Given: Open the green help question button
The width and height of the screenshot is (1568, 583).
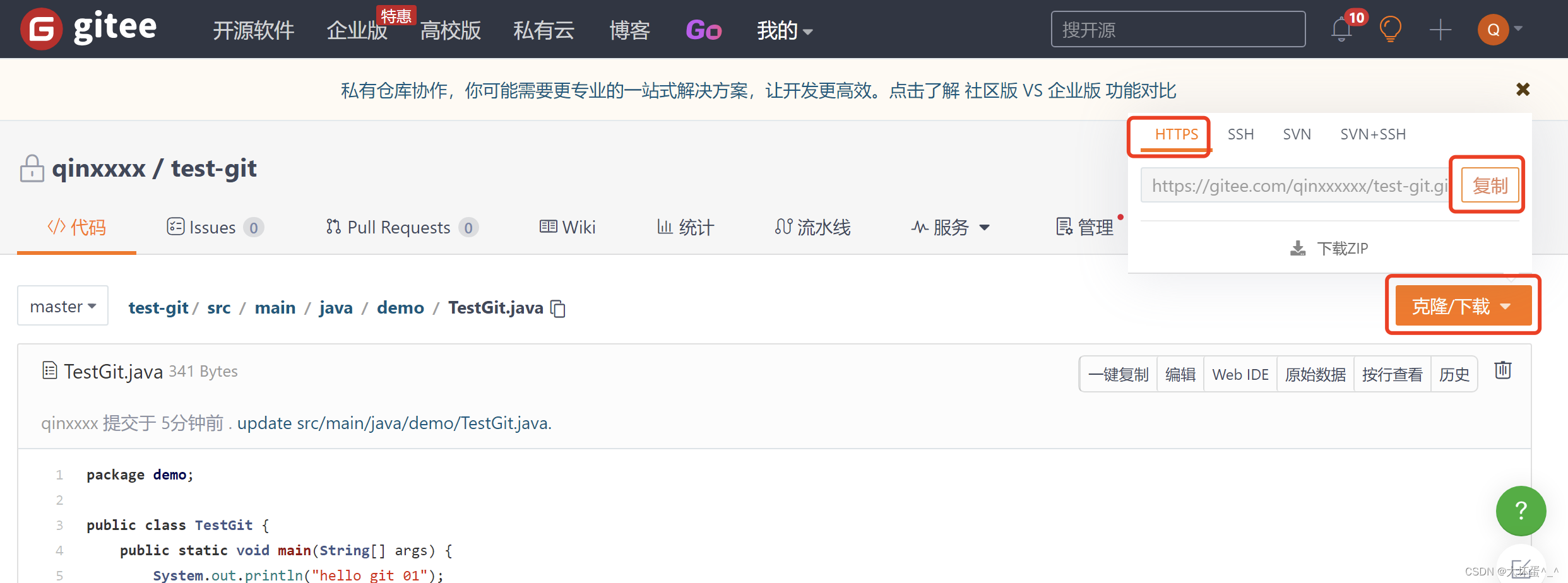Looking at the screenshot, I should tap(1521, 510).
